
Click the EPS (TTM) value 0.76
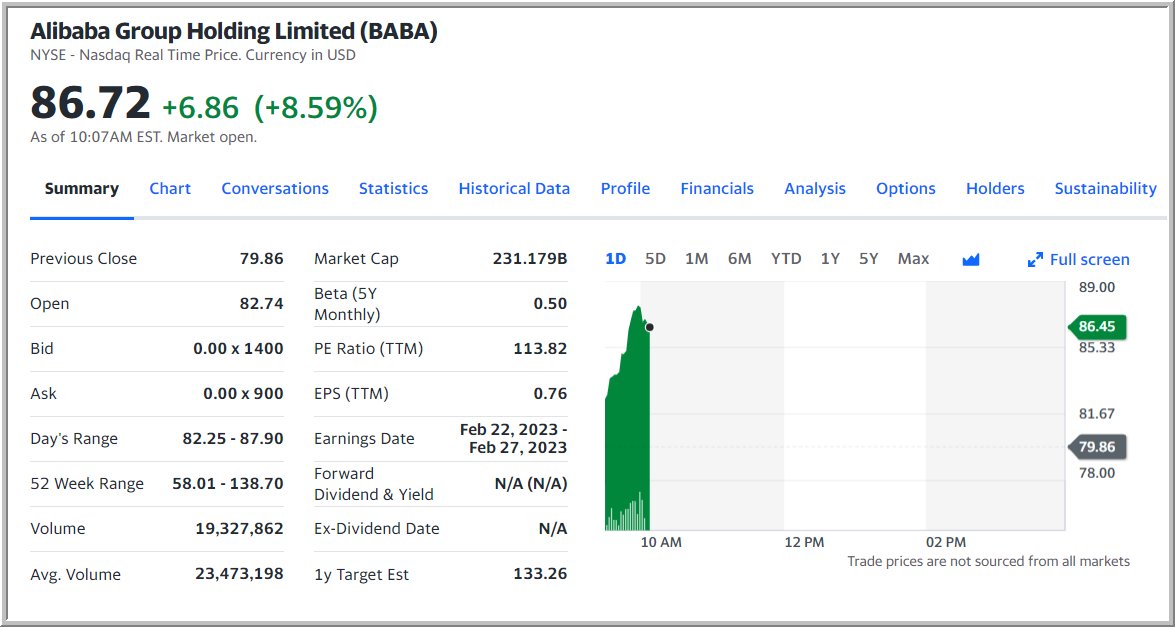[551, 393]
